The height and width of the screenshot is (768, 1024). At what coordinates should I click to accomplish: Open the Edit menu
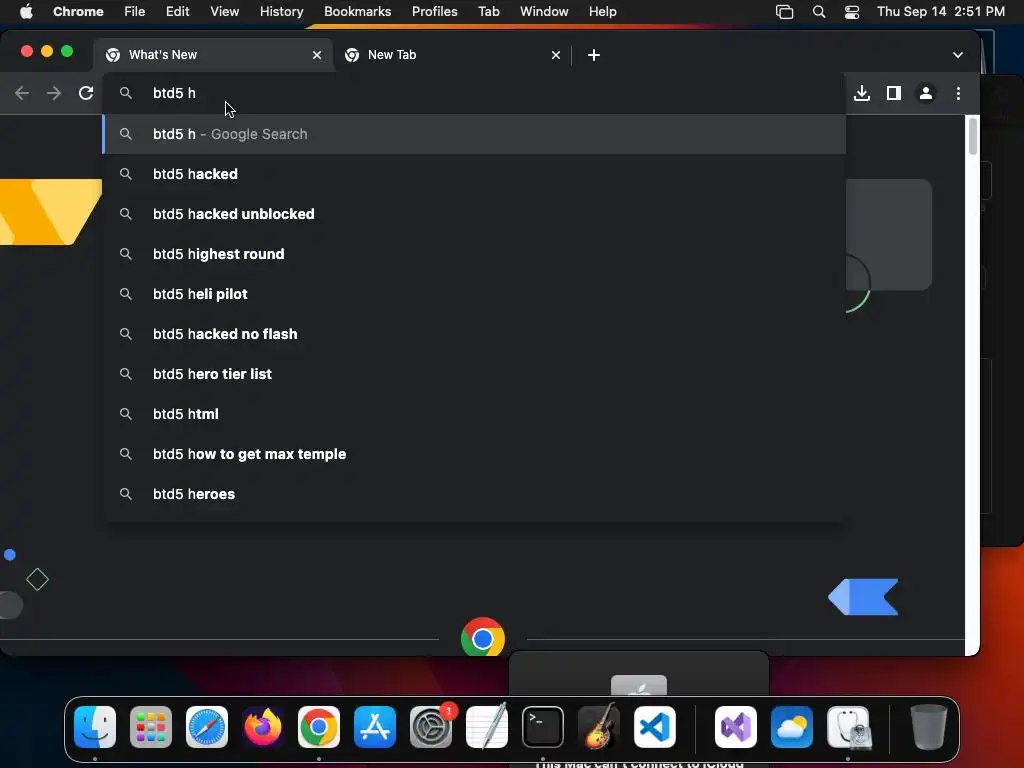[177, 11]
